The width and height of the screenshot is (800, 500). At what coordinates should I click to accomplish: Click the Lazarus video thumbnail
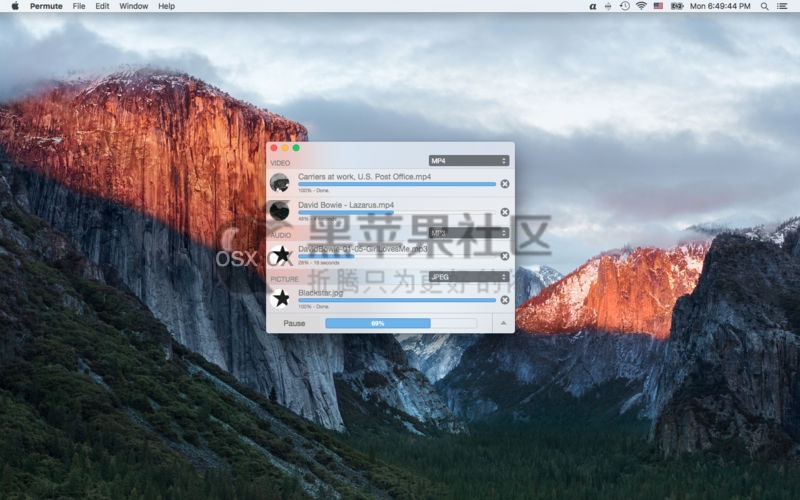[280, 211]
